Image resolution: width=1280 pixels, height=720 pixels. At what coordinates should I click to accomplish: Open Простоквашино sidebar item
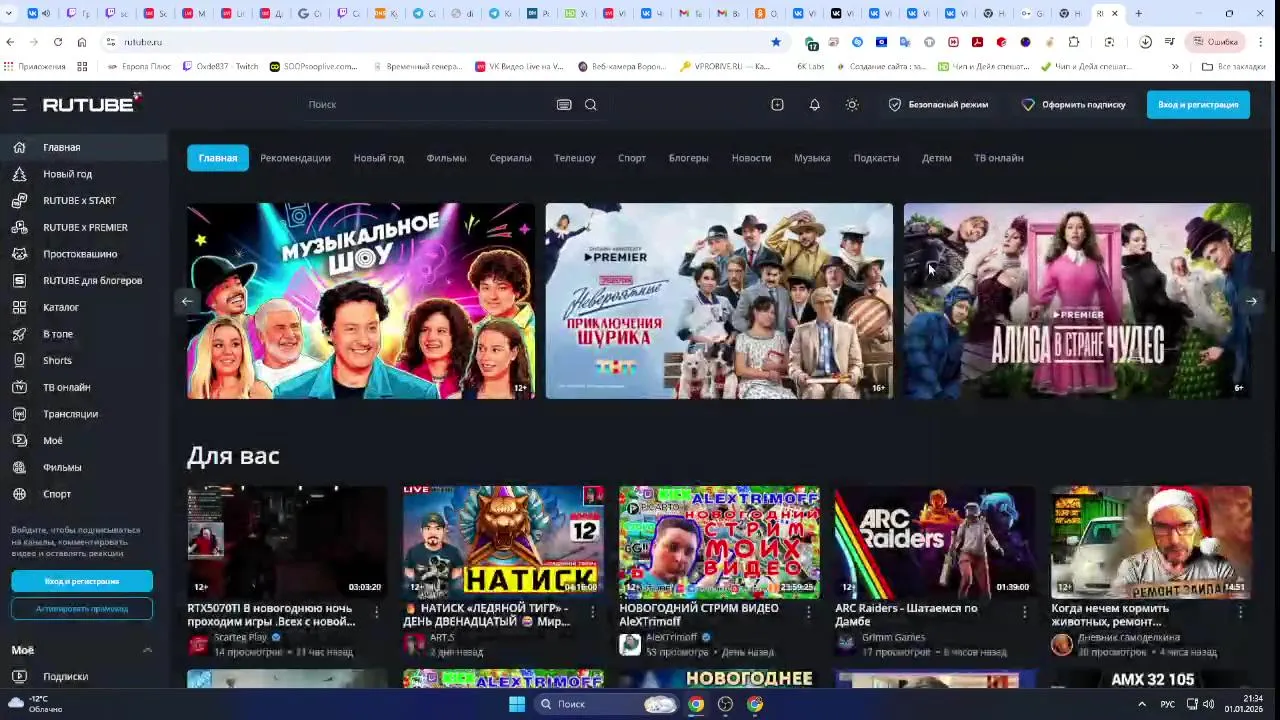pyautogui.click(x=84, y=254)
